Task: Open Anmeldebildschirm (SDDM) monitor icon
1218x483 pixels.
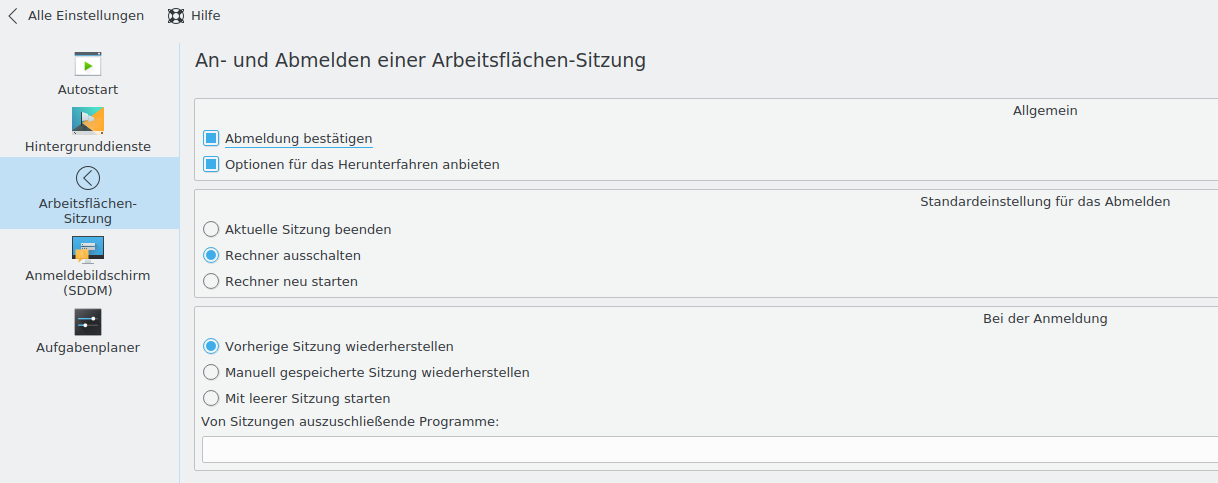Action: (x=88, y=250)
